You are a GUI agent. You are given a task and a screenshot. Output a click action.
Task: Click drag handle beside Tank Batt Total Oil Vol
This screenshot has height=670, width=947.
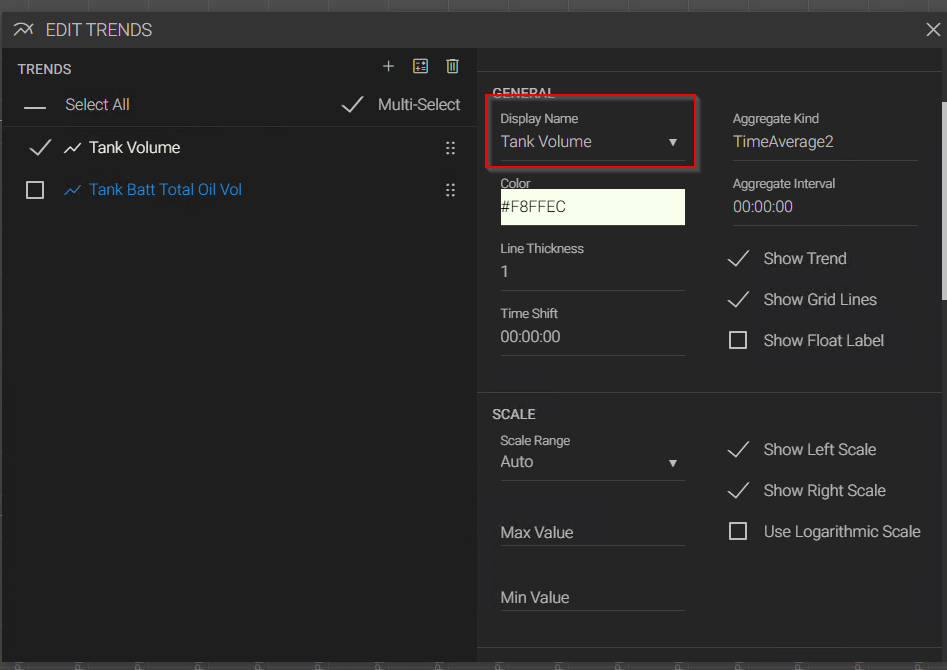click(x=450, y=190)
